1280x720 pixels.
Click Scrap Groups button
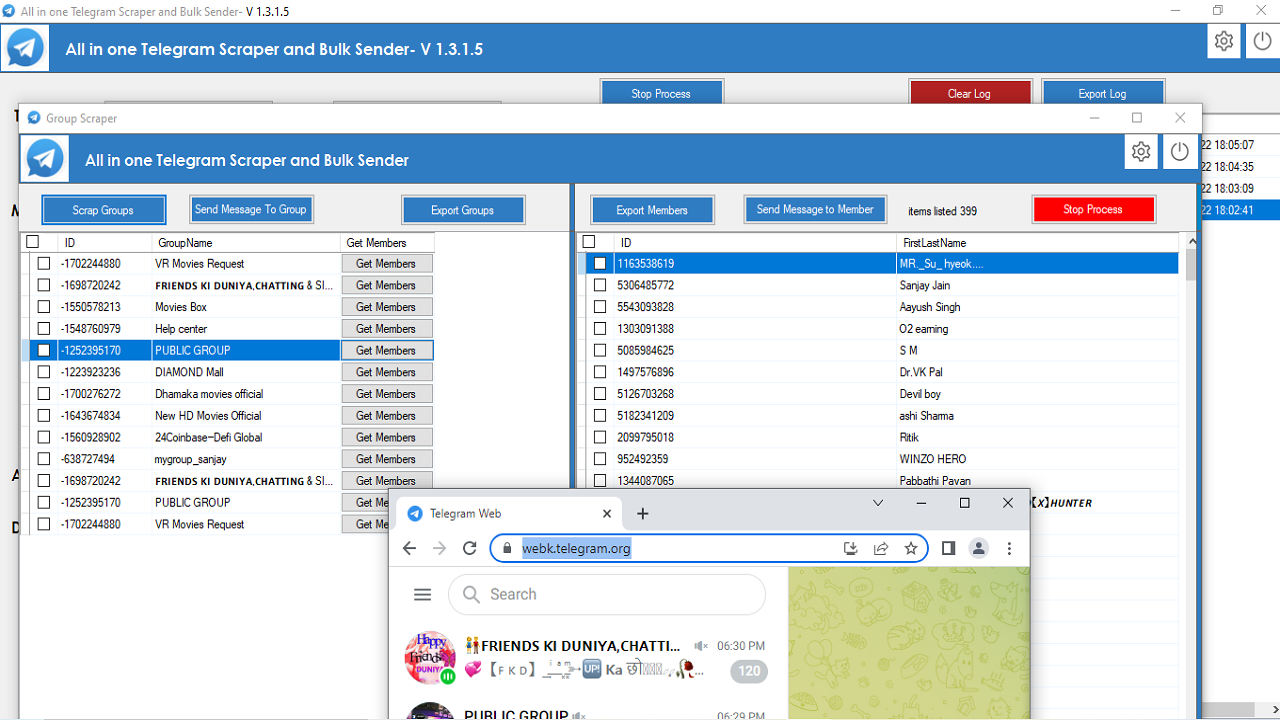[x=103, y=210]
